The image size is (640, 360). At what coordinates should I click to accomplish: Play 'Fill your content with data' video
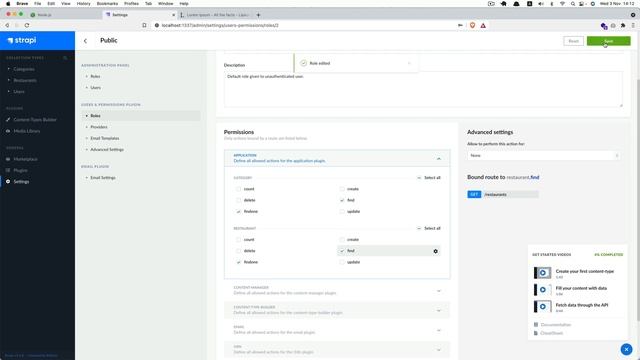(x=542, y=289)
